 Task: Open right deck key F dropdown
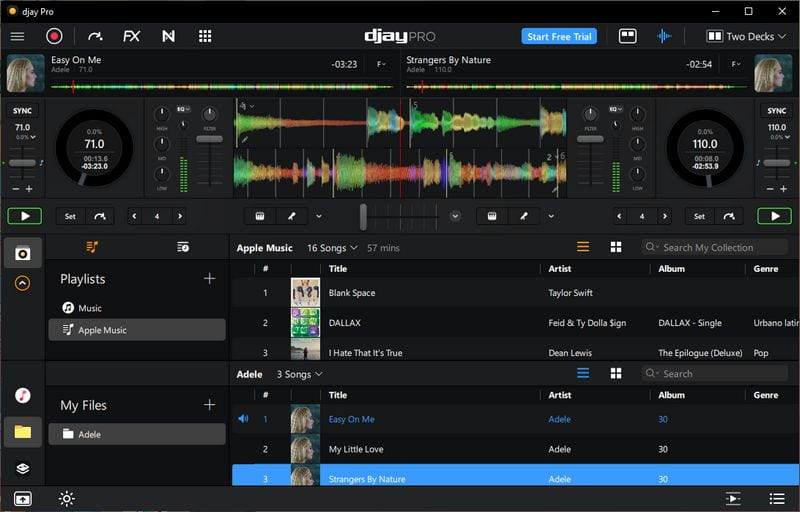736,64
